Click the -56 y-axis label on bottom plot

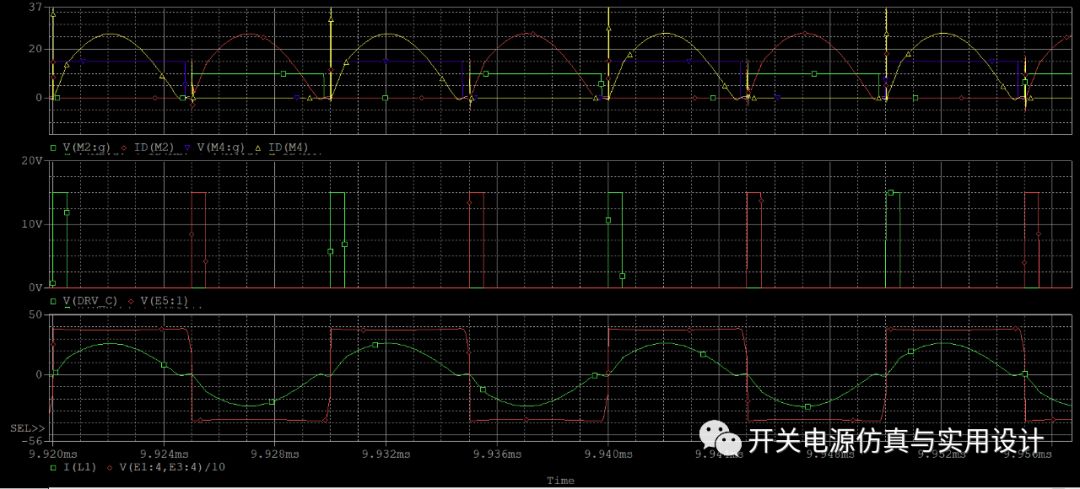coord(31,439)
